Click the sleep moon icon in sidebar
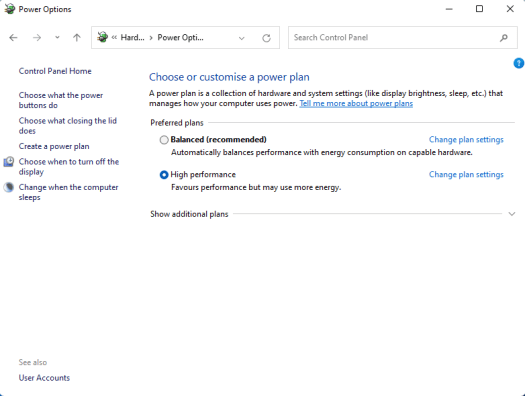Image resolution: width=525 pixels, height=396 pixels. point(9,187)
